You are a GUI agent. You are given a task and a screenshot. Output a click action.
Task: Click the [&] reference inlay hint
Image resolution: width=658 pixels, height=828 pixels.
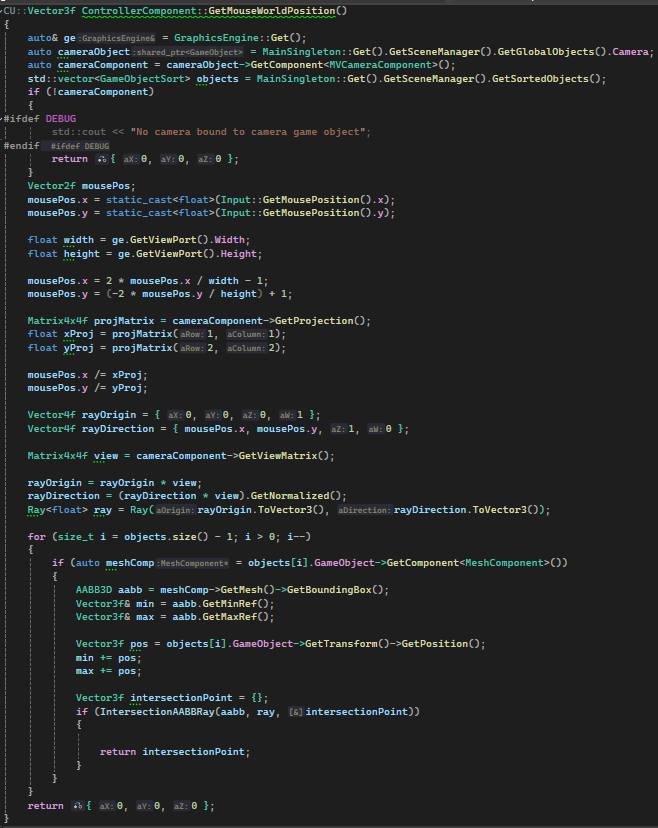(x=296, y=712)
